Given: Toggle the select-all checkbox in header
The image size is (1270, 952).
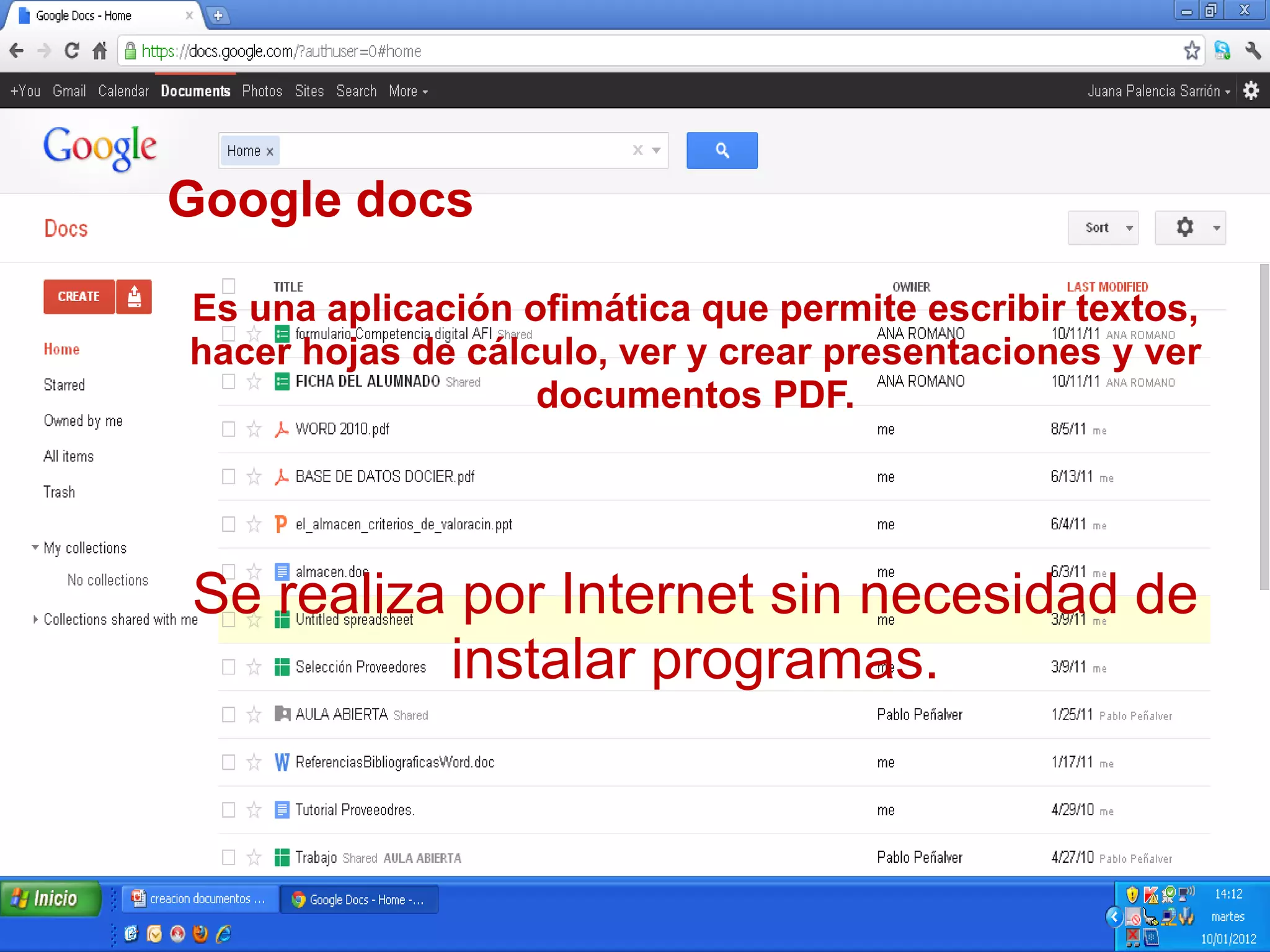Looking at the screenshot, I should coord(229,286).
